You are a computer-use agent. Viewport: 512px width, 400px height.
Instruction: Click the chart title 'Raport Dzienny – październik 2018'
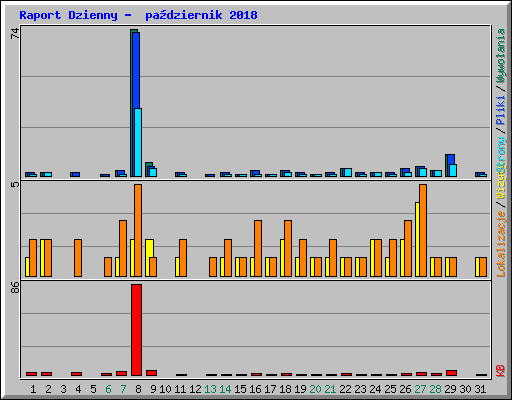tap(138, 15)
